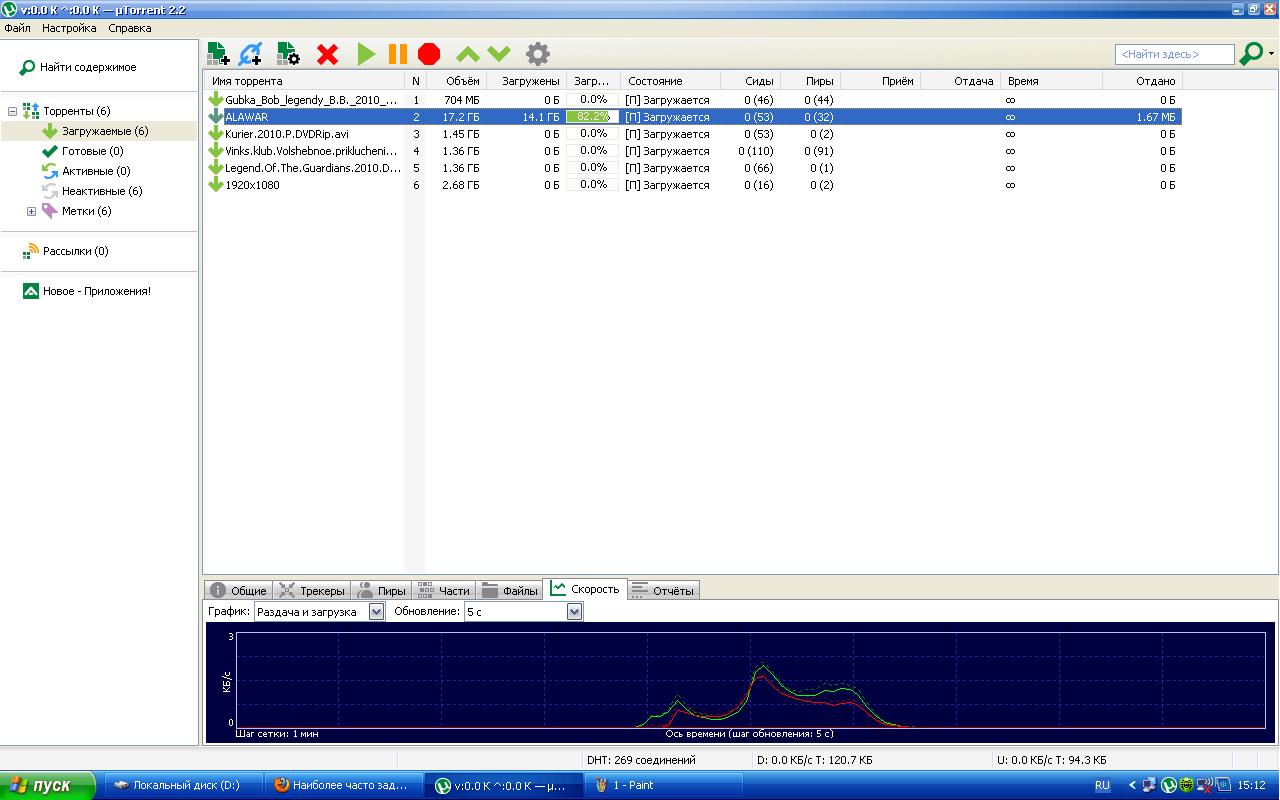Click the red Stop torrent icon
This screenshot has width=1280, height=800.
point(429,54)
